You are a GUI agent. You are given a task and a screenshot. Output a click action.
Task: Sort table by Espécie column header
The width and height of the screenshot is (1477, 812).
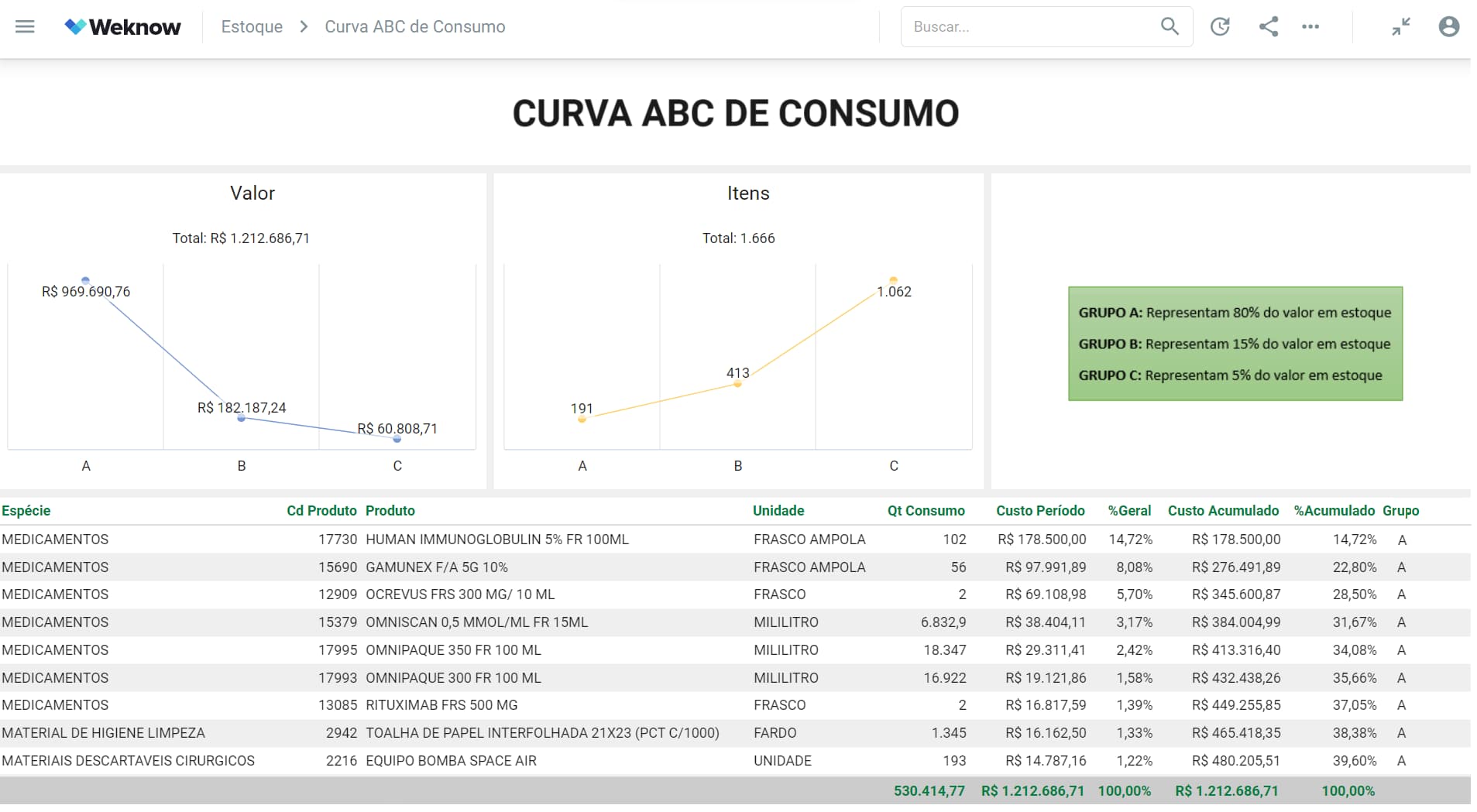pyautogui.click(x=26, y=511)
